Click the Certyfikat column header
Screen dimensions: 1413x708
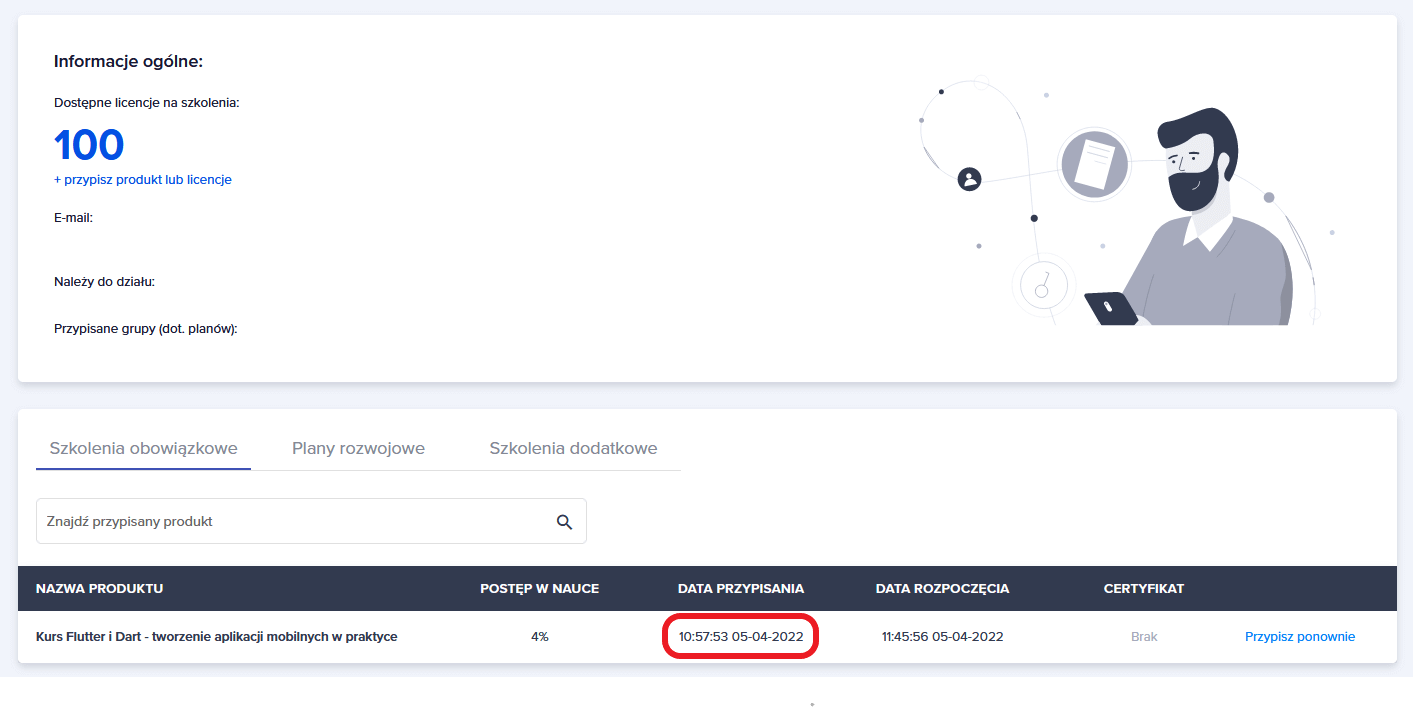[1143, 589]
